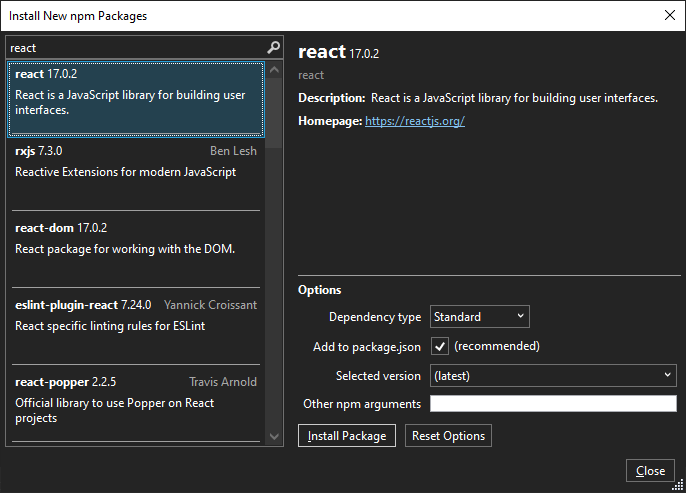Click the results list scroll up arrow
Image resolution: width=686 pixels, height=493 pixels.
pyautogui.click(x=274, y=70)
